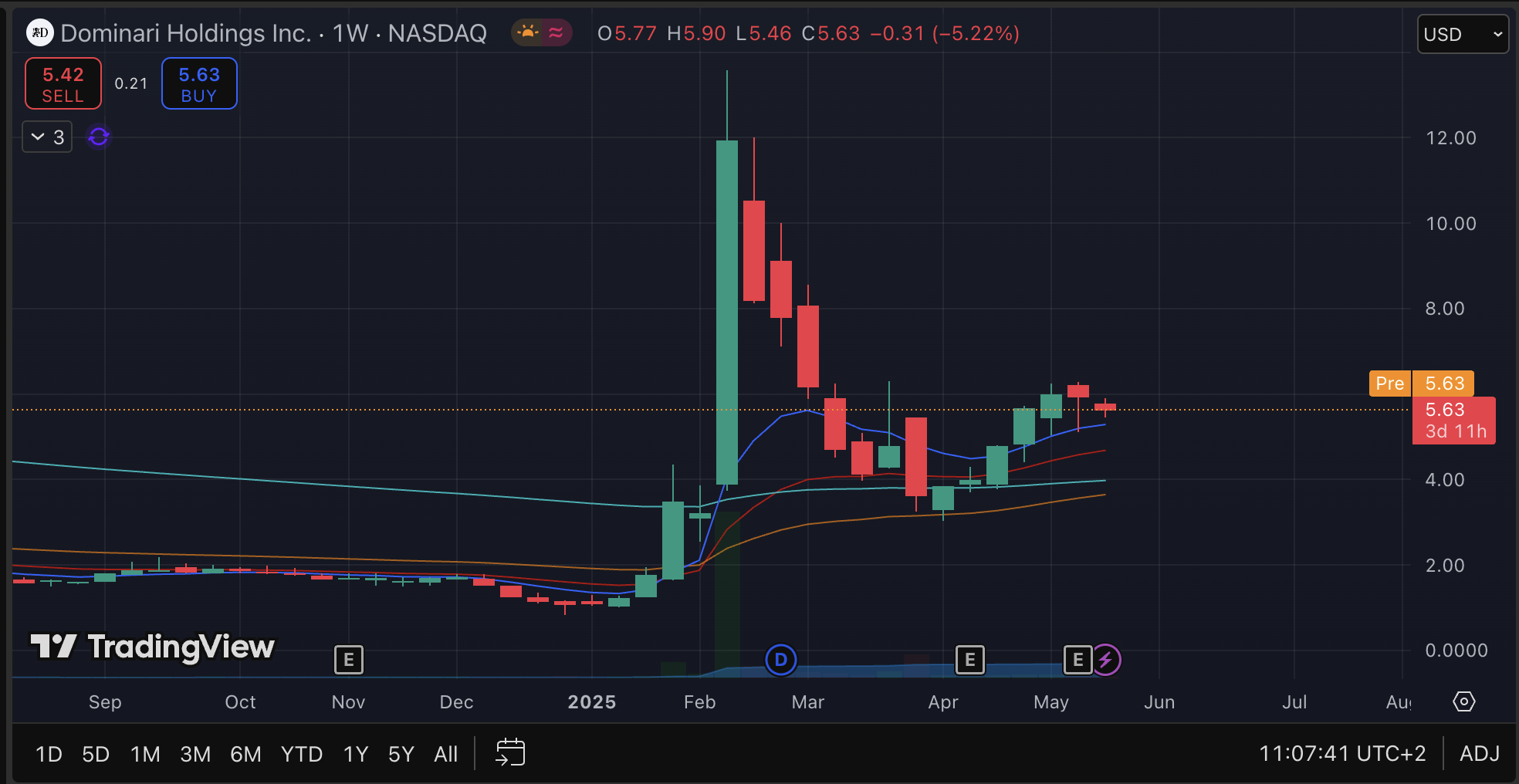Toggle the ADJ adjusted data button
Screen dimensions: 1519x784
pos(1480,753)
